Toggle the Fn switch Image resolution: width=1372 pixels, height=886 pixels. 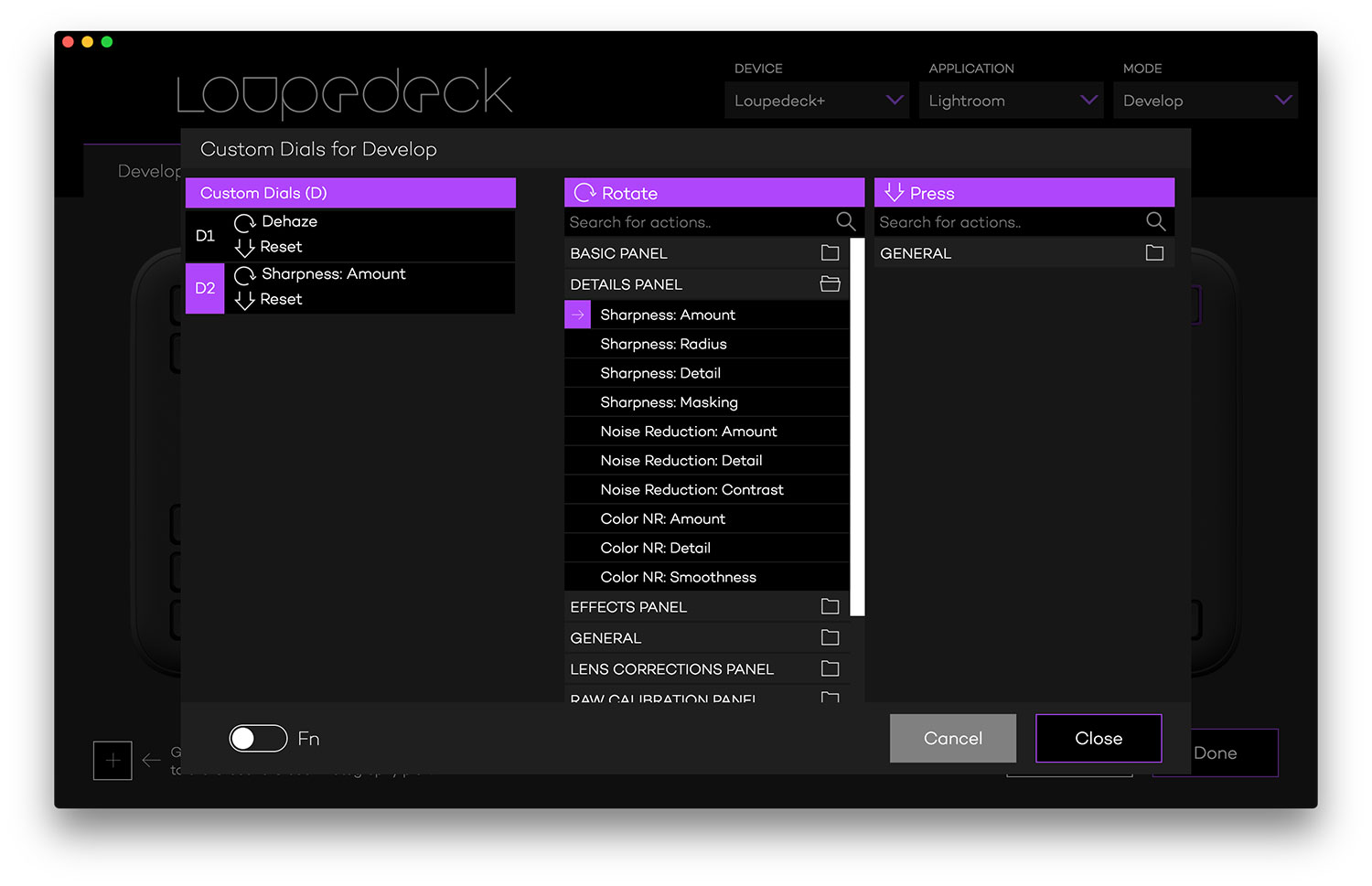tap(258, 739)
